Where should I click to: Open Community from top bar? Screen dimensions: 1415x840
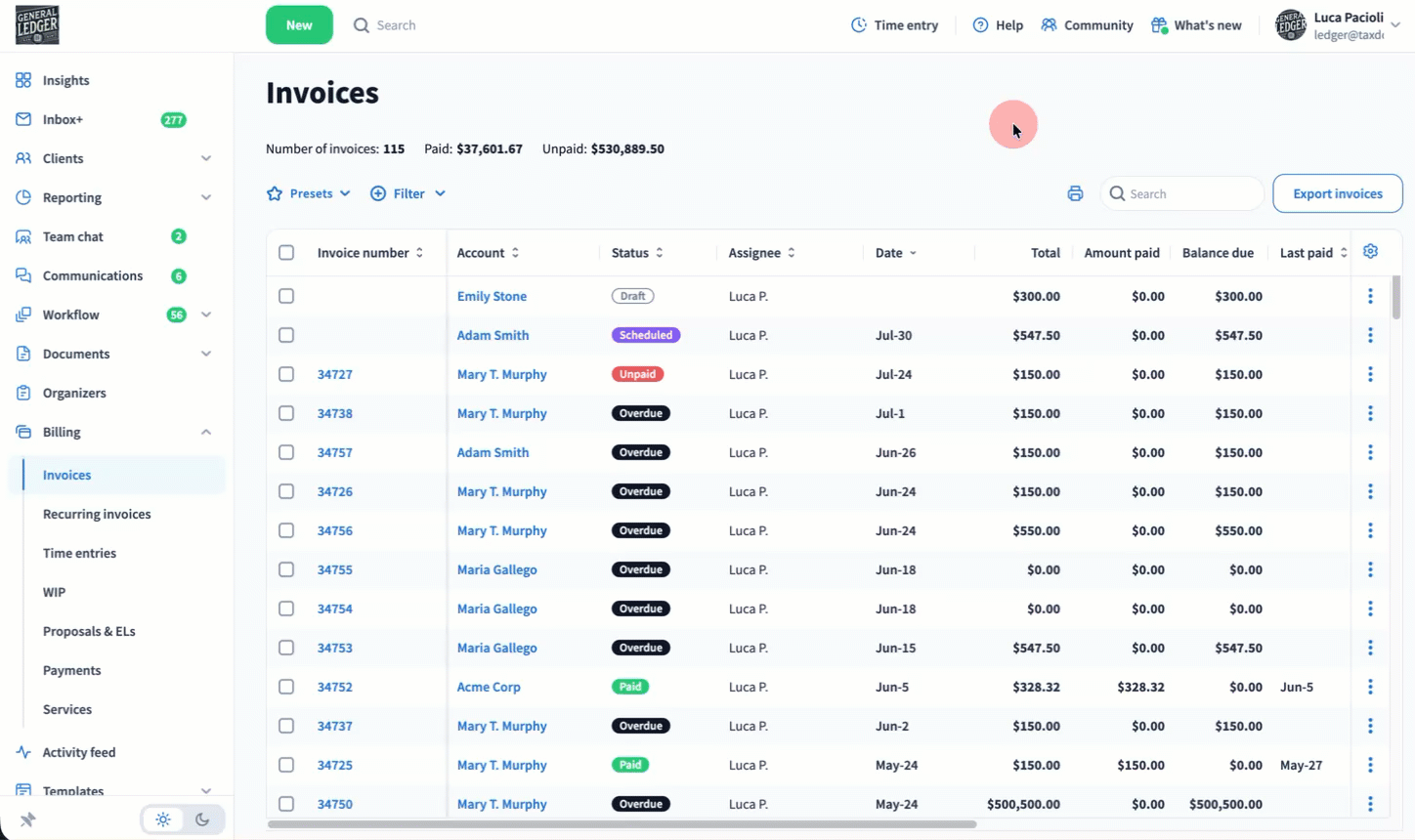click(1087, 25)
